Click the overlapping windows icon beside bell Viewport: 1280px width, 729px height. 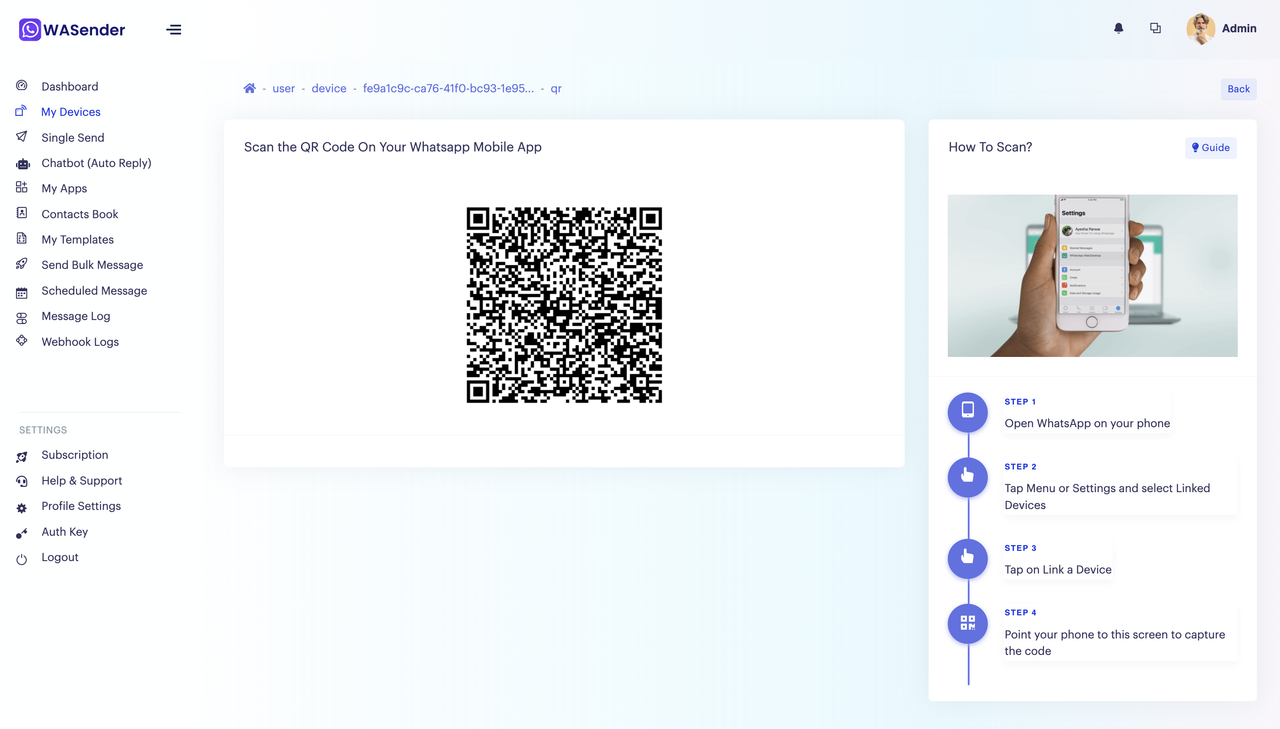[1155, 28]
